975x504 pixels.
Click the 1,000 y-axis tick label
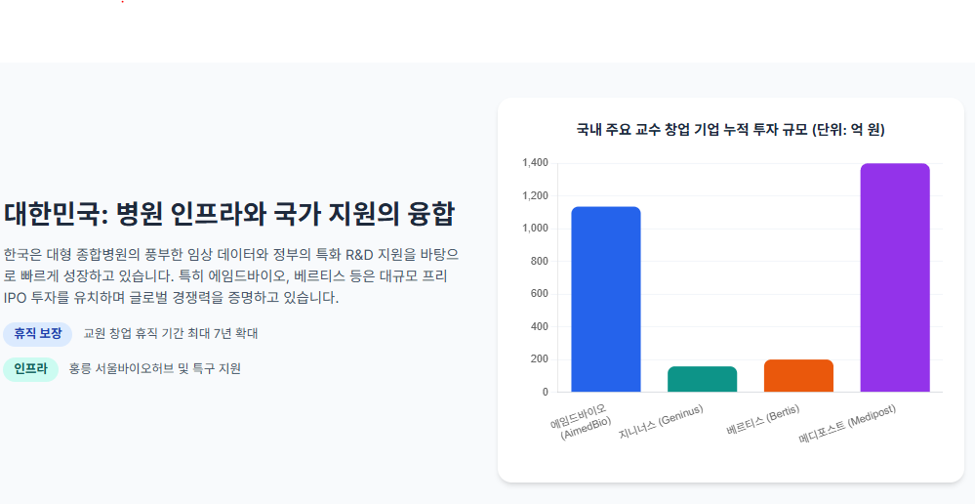point(535,229)
